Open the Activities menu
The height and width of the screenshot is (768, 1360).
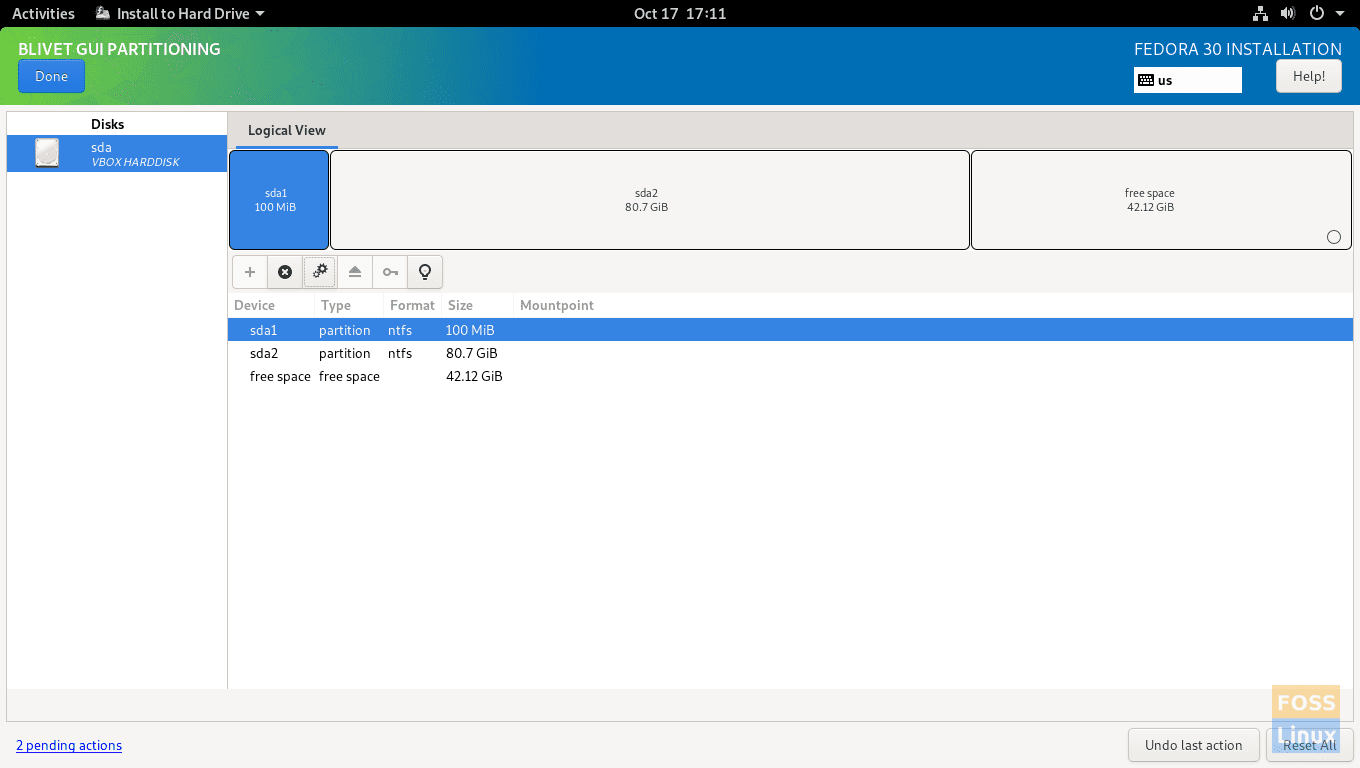point(43,13)
